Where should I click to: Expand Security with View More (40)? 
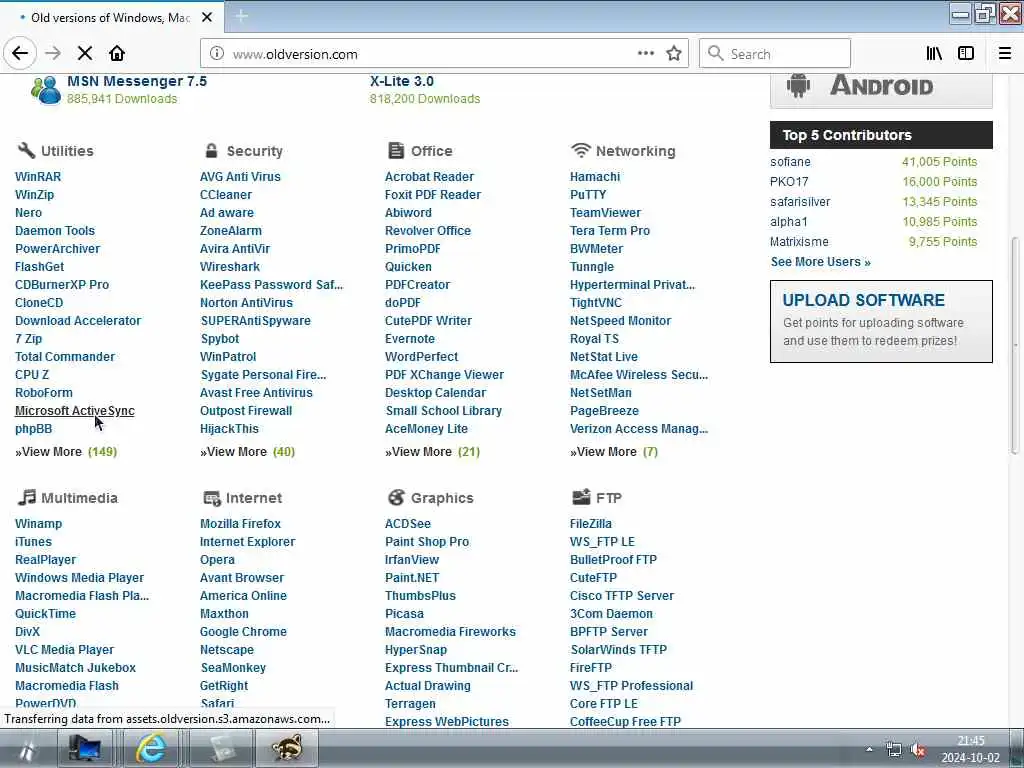pos(248,452)
